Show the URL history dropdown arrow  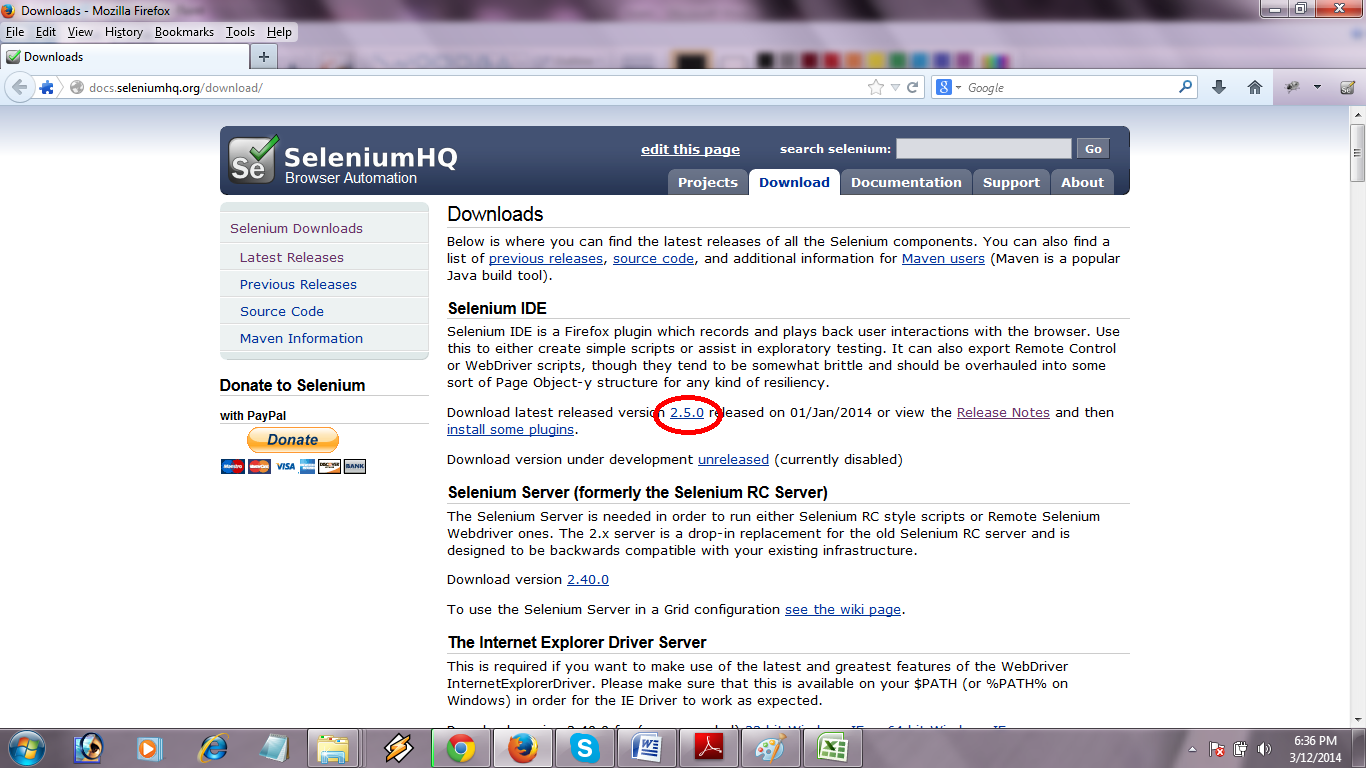[x=895, y=87]
